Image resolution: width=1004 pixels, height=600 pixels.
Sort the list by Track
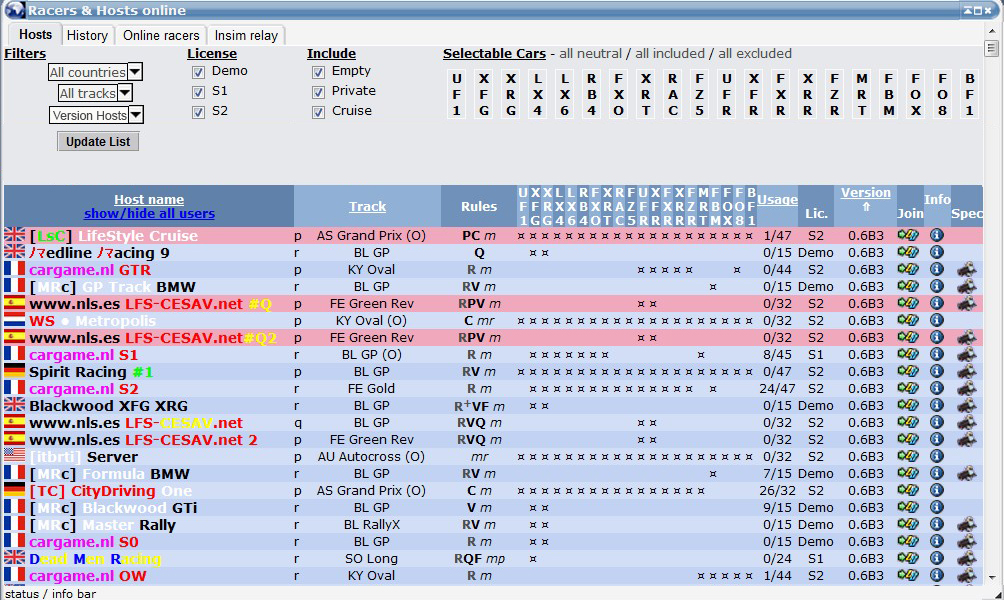click(x=368, y=206)
